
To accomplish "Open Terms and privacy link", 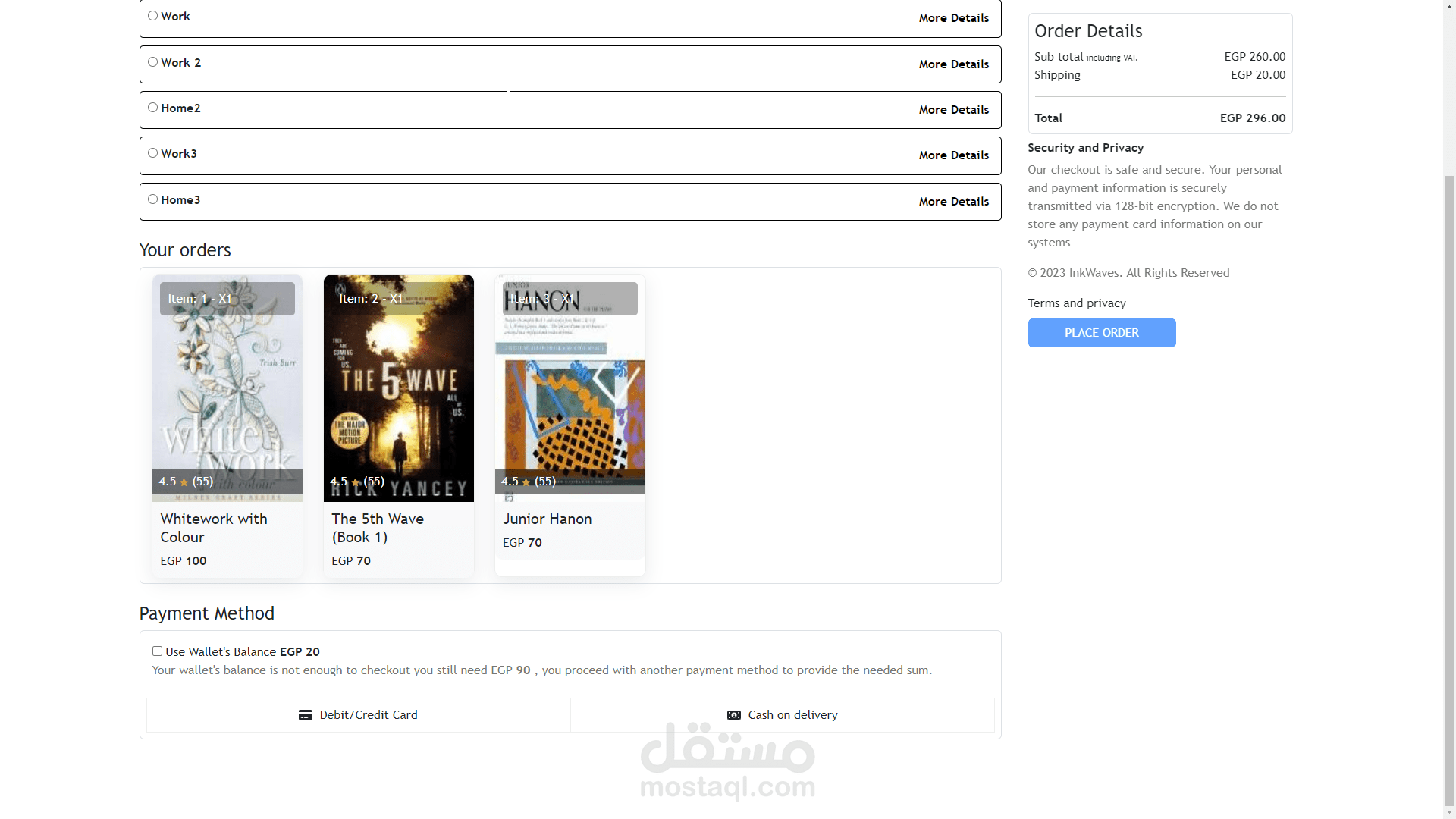I will tap(1076, 303).
